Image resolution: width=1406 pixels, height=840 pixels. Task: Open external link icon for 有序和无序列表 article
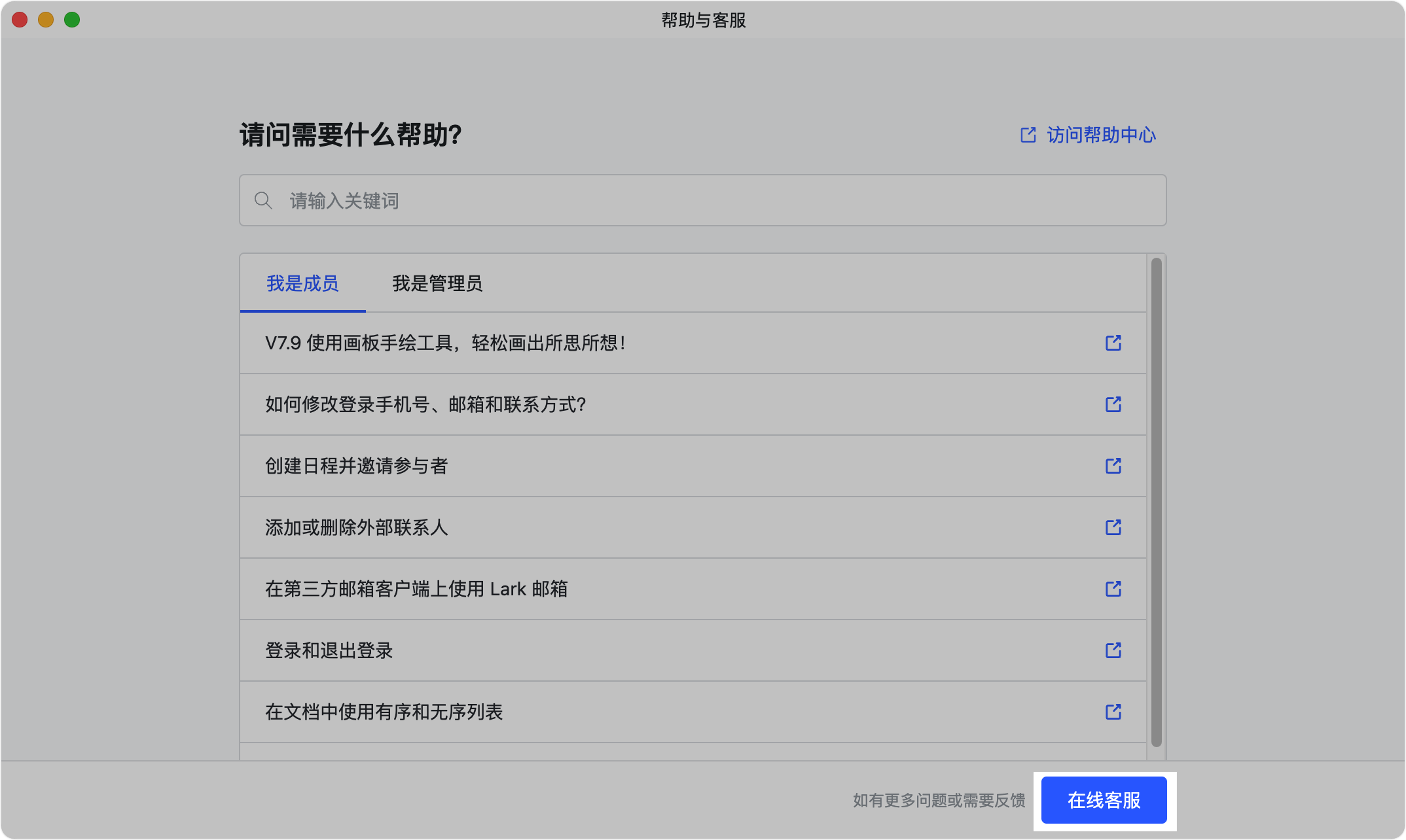point(1113,712)
